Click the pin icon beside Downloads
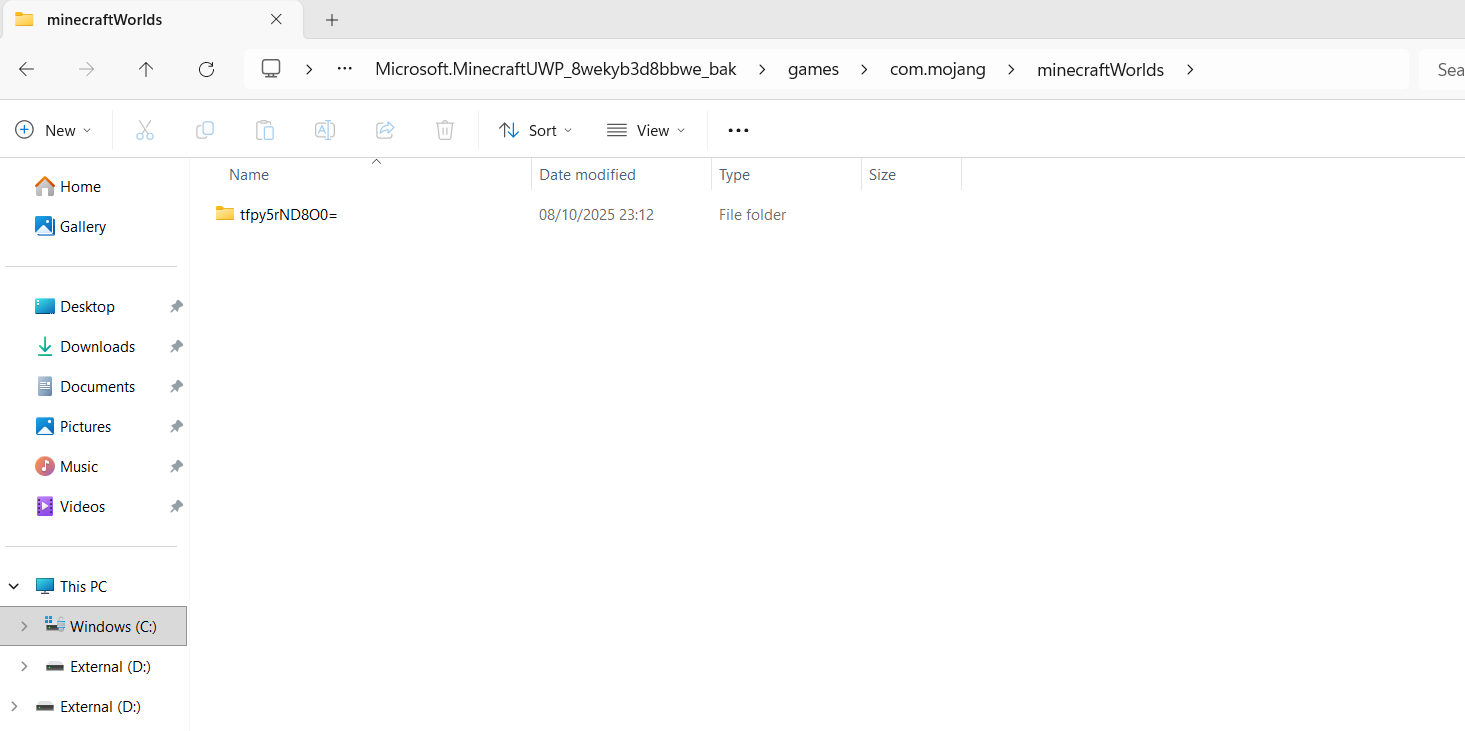1465x731 pixels. click(176, 346)
